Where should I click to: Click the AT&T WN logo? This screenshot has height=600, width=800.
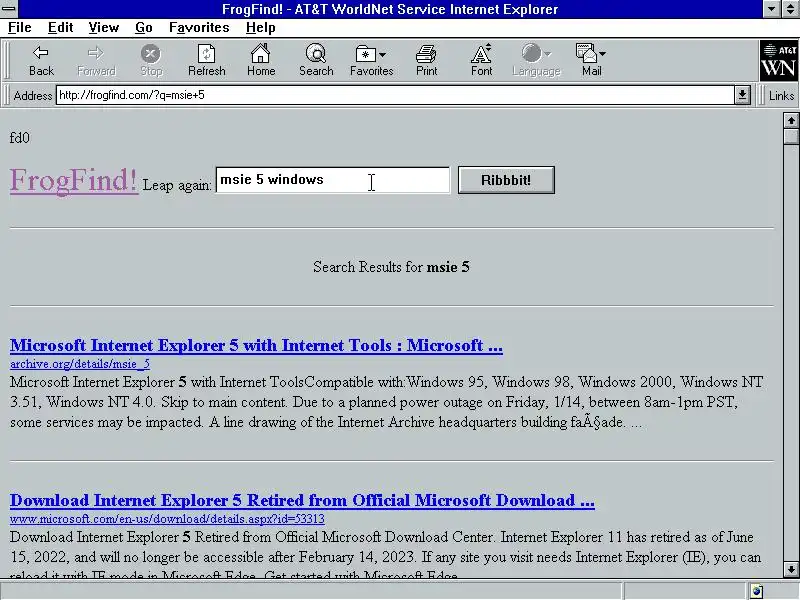click(779, 61)
